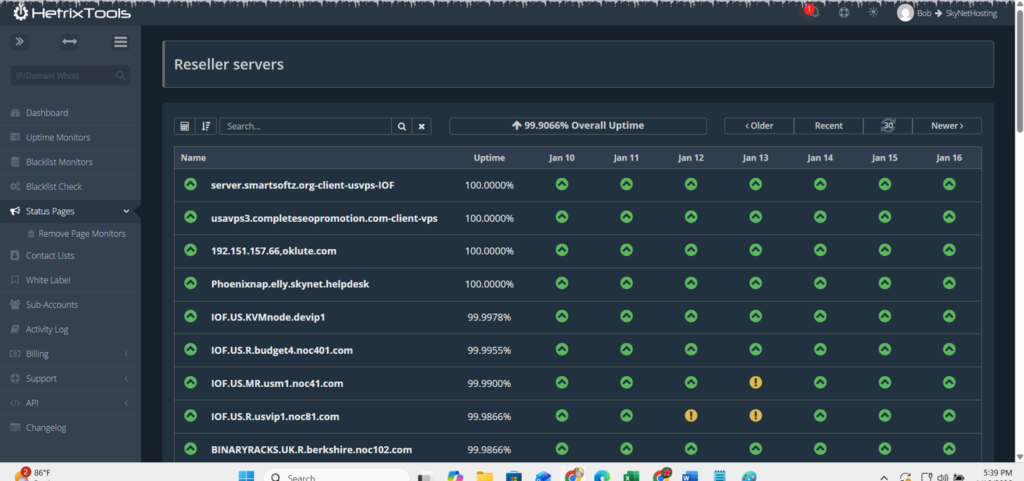Open Excel from the taskbar
Image resolution: width=1024 pixels, height=481 pixels.
coord(631,476)
